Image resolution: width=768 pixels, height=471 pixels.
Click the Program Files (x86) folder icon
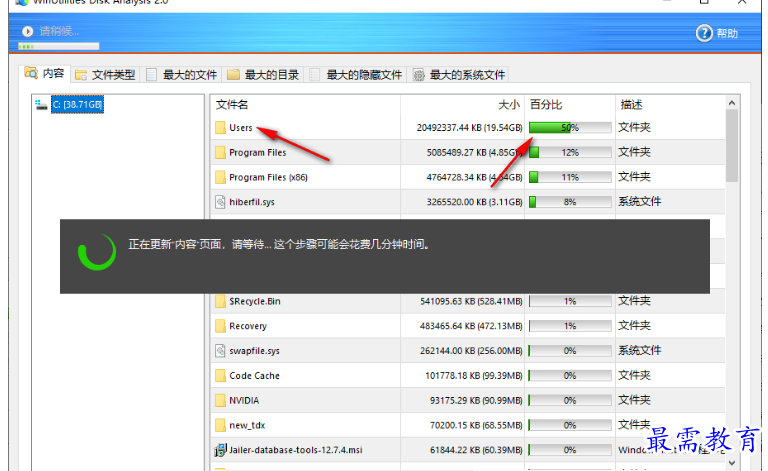[220, 177]
